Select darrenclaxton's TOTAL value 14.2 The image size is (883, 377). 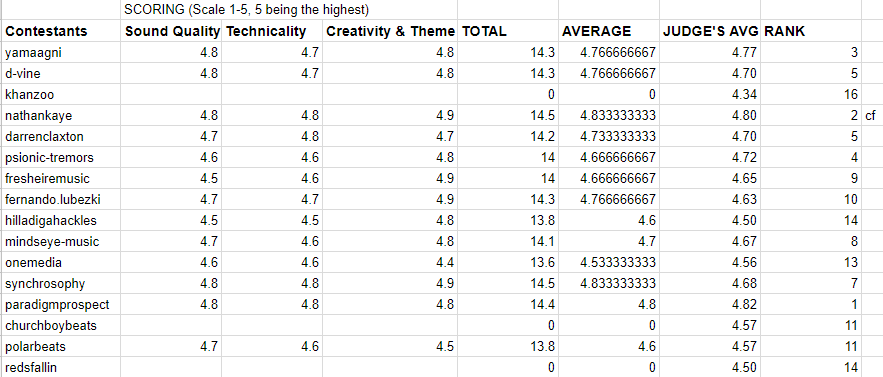(x=508, y=136)
